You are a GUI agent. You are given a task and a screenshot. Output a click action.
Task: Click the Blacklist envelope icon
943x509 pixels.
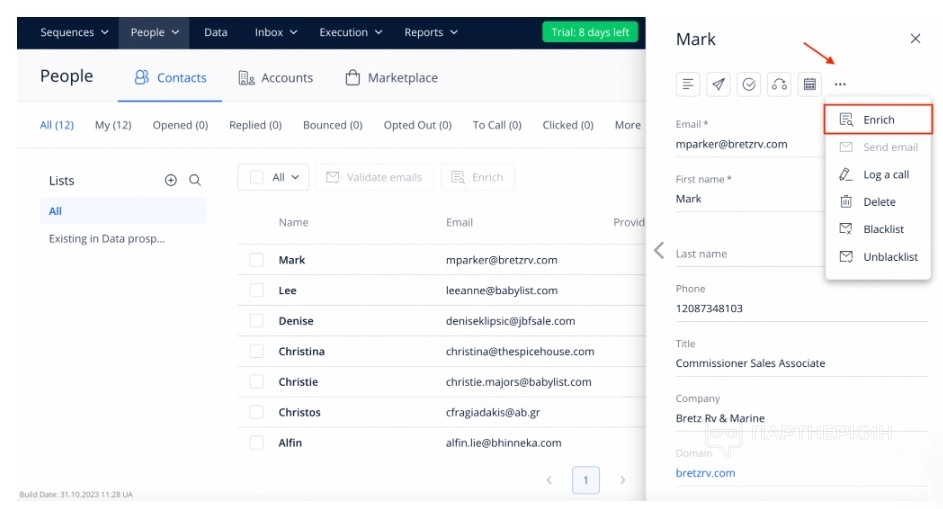846,229
